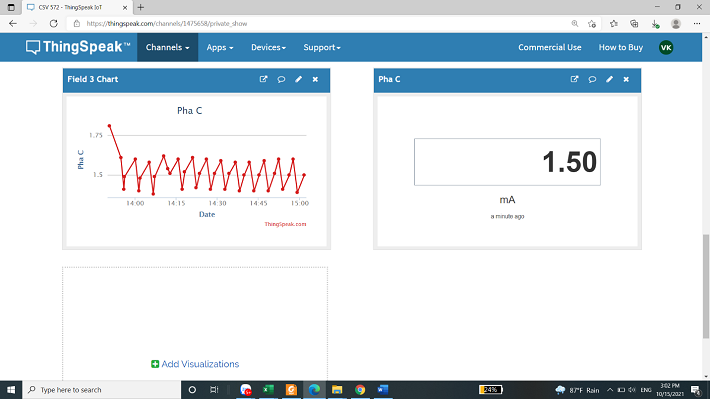Click the ThingSpeak logo
Screen dimensions: 710x399
tap(78, 47)
